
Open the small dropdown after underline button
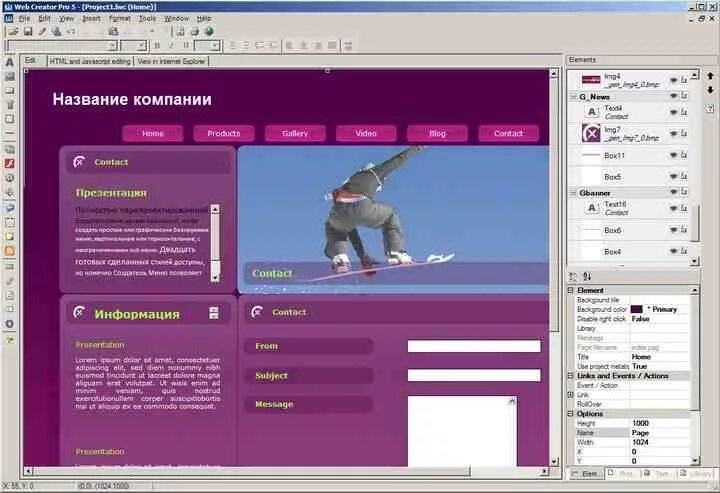[x=216, y=46]
